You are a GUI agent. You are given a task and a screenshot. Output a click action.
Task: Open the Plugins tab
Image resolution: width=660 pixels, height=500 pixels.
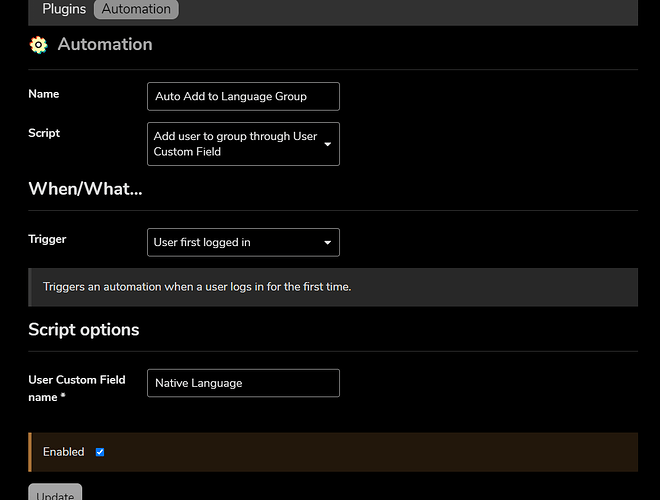click(x=64, y=9)
